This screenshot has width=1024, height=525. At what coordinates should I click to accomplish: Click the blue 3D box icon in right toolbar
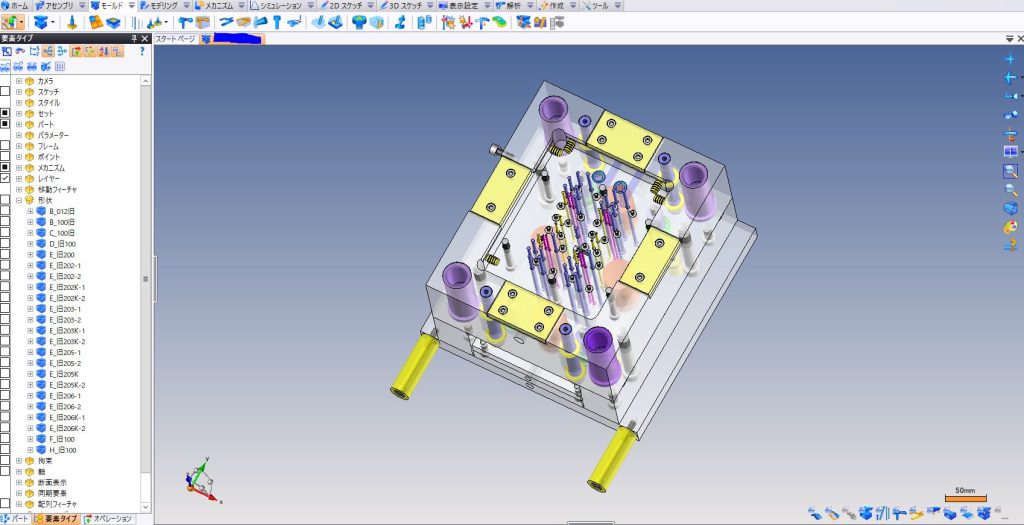(x=1010, y=207)
